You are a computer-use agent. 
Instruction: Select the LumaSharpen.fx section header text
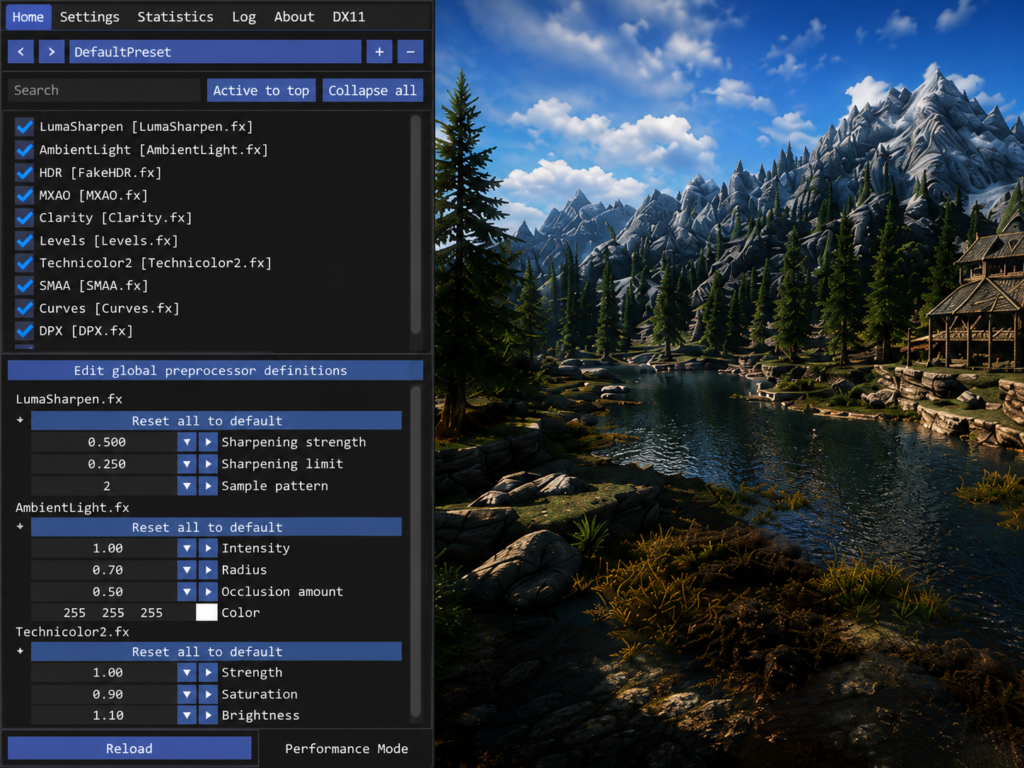(x=69, y=399)
